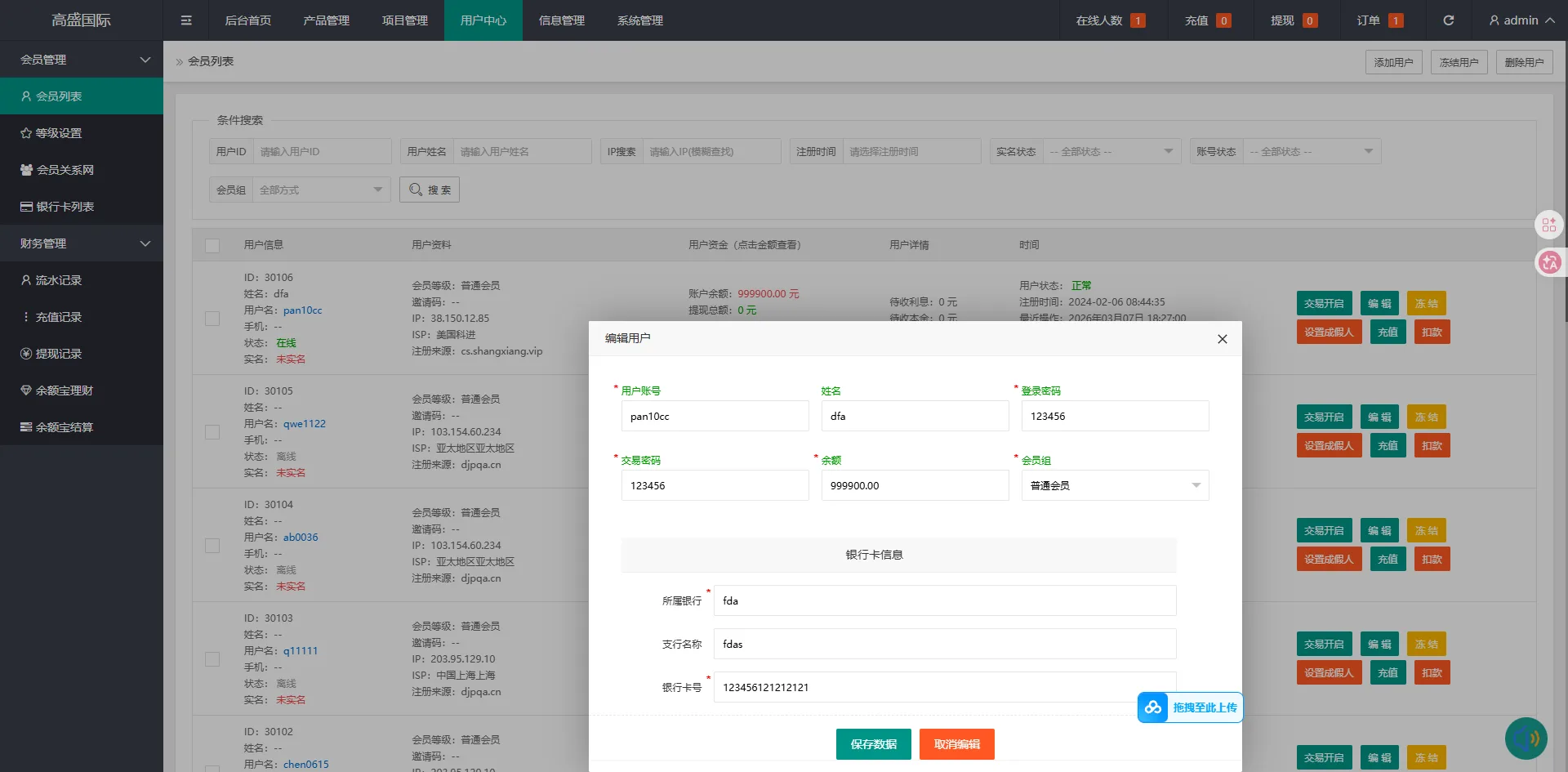Click the refresh icon in the top bar
The height and width of the screenshot is (772, 1568).
pos(1449,20)
